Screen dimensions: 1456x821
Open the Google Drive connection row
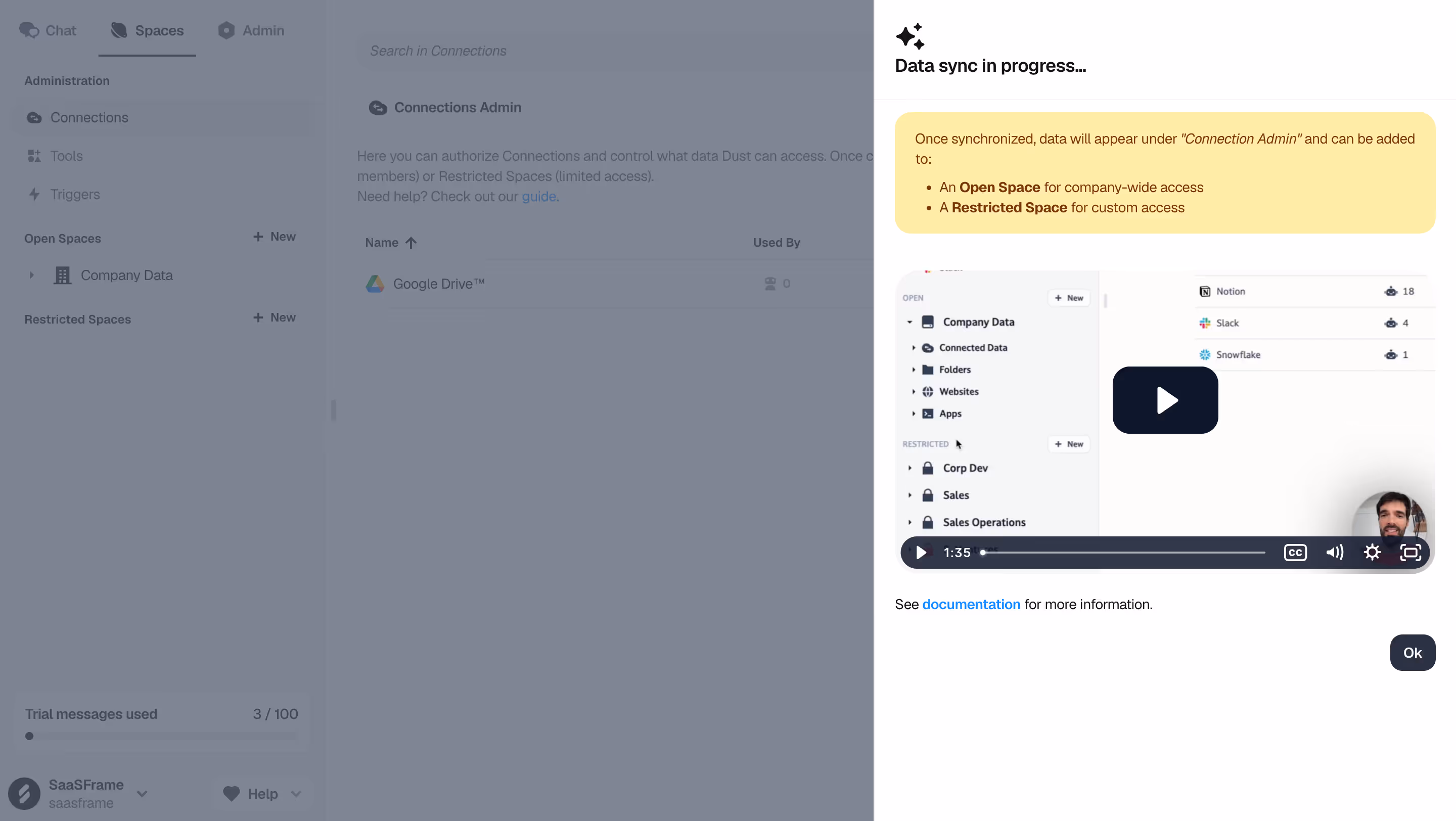[616, 284]
